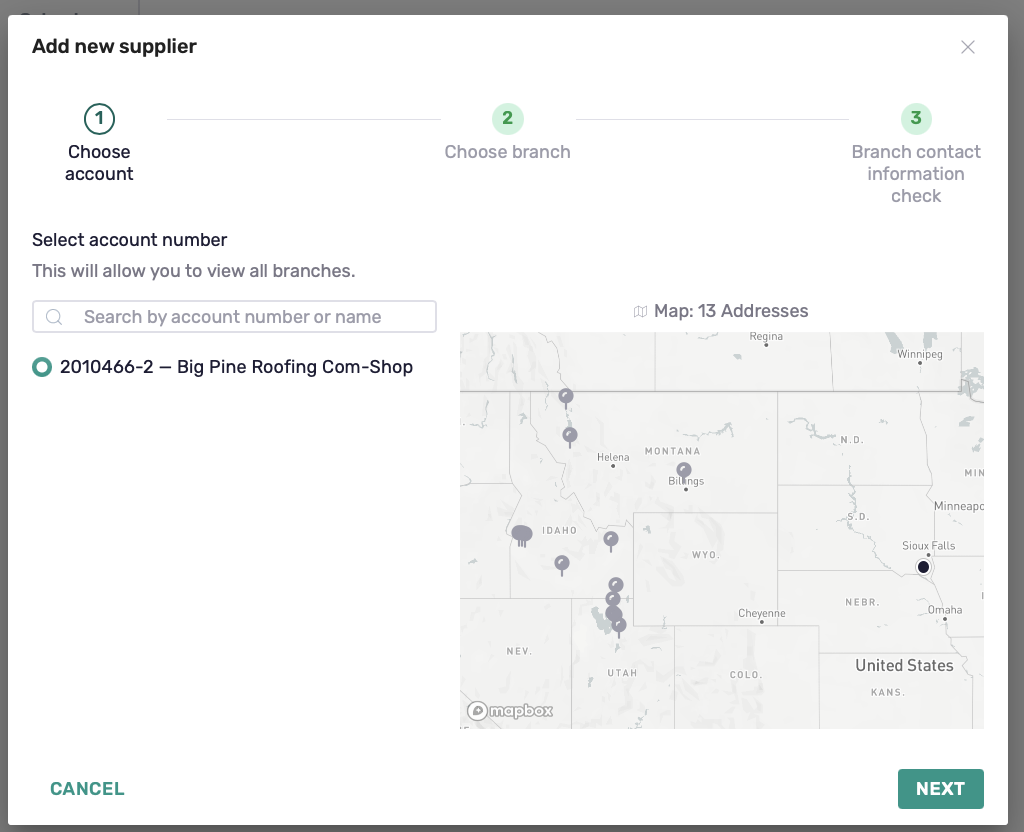Click the COLO. state label on the map
Viewport: 1024px width, 832px height.
coord(745,675)
